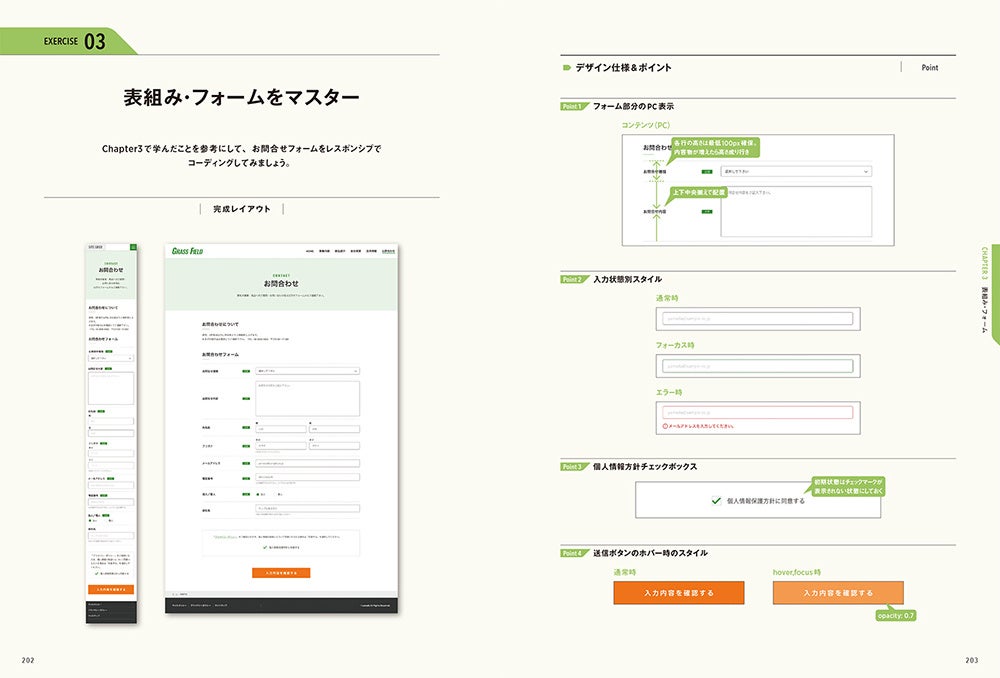Click the orange submit button in the mobile mockup
This screenshot has height=678, width=1000.
[111, 589]
